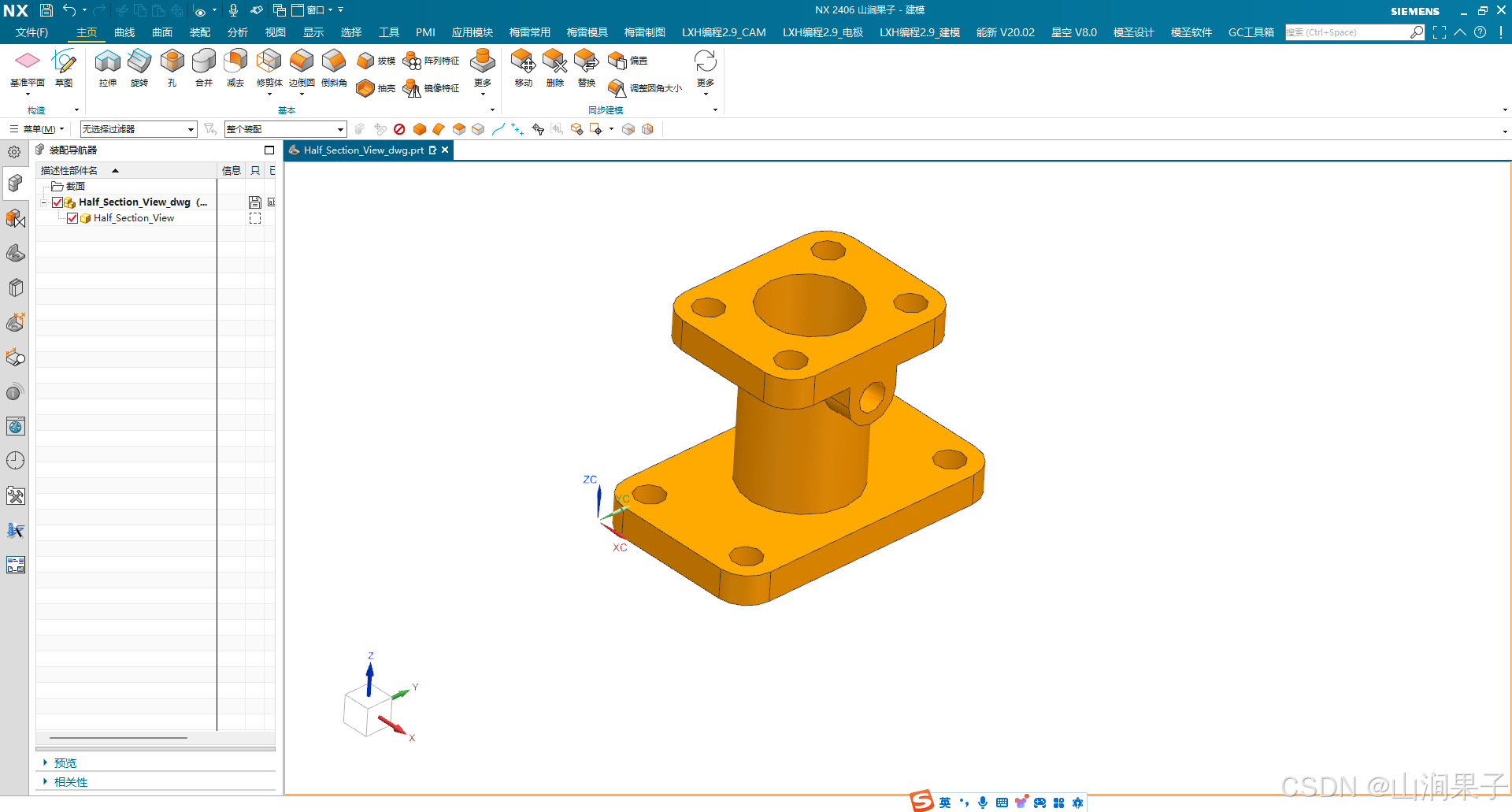Click the Offset (偏置) tool
Image resolution: width=1512 pixels, height=812 pixels.
(x=628, y=61)
